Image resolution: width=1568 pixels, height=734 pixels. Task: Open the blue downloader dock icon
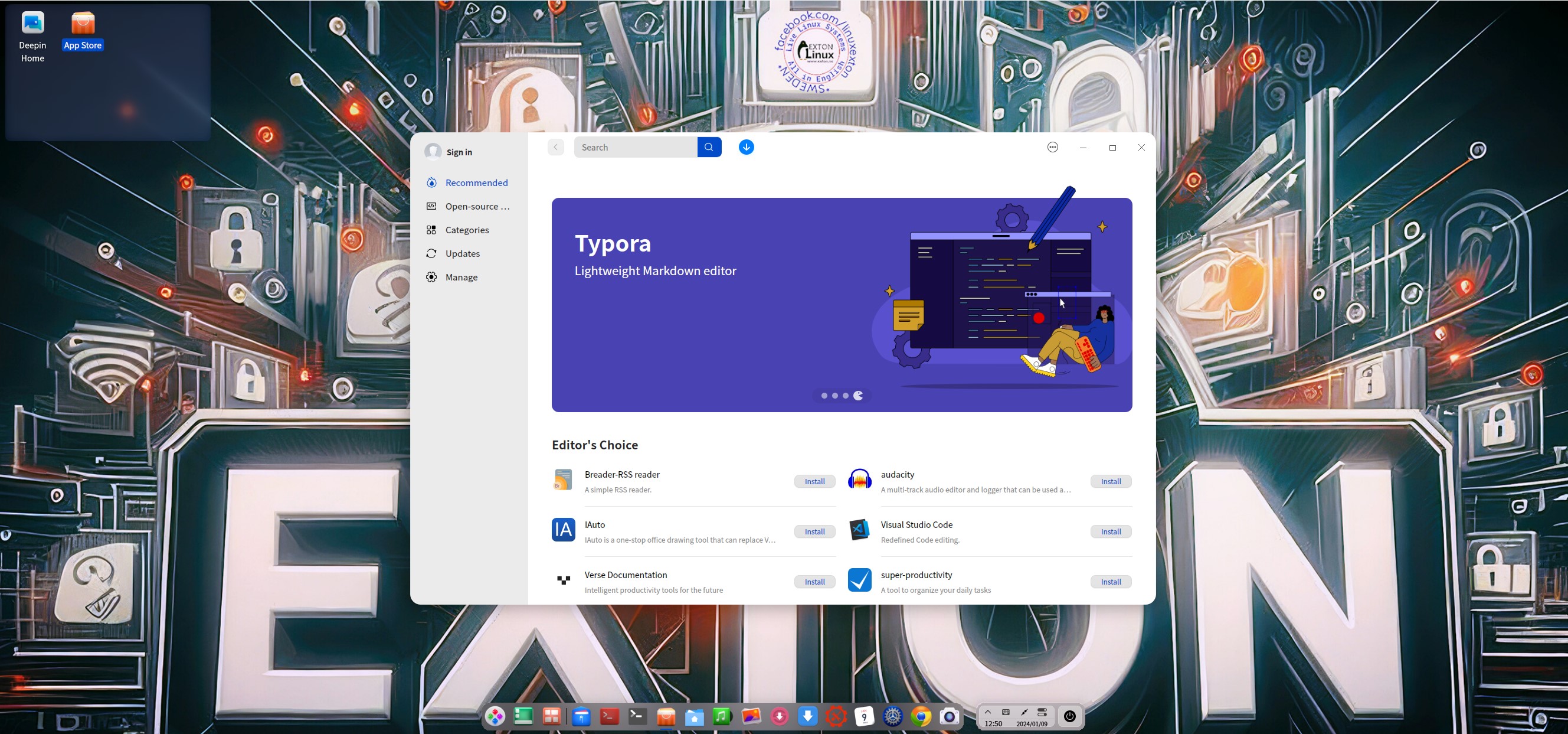coord(808,716)
